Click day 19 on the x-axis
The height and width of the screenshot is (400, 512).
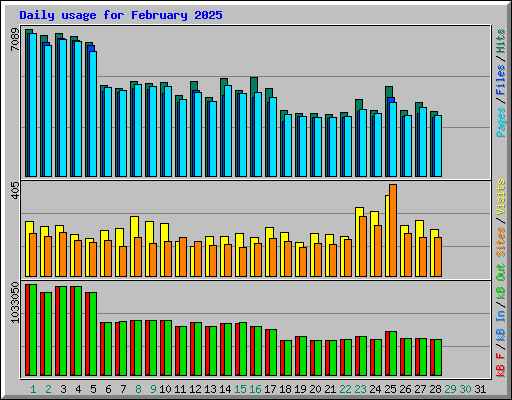tap(300, 389)
